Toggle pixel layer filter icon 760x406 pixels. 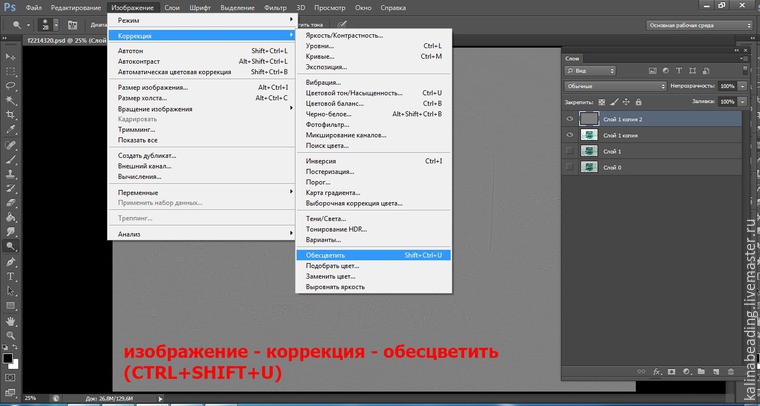(x=653, y=71)
